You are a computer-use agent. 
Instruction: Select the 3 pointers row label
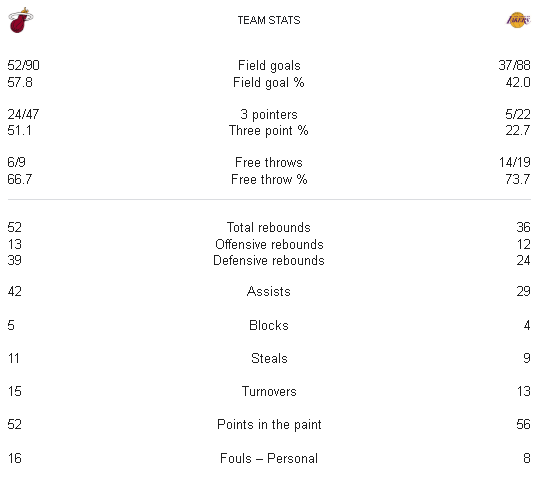point(269,115)
